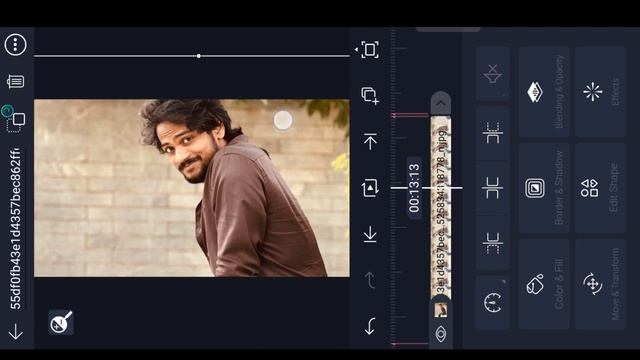Click the photo of the man in the preview
The width and height of the screenshot is (640, 360).
[191, 188]
